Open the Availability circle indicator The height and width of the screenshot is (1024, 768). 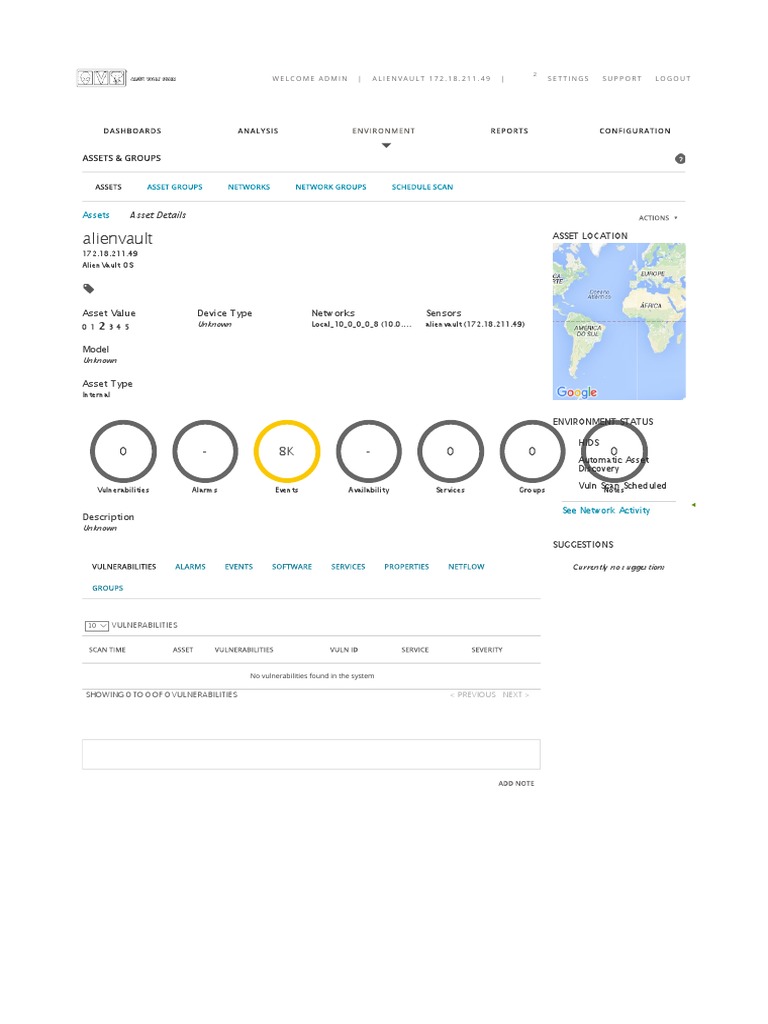coord(368,451)
